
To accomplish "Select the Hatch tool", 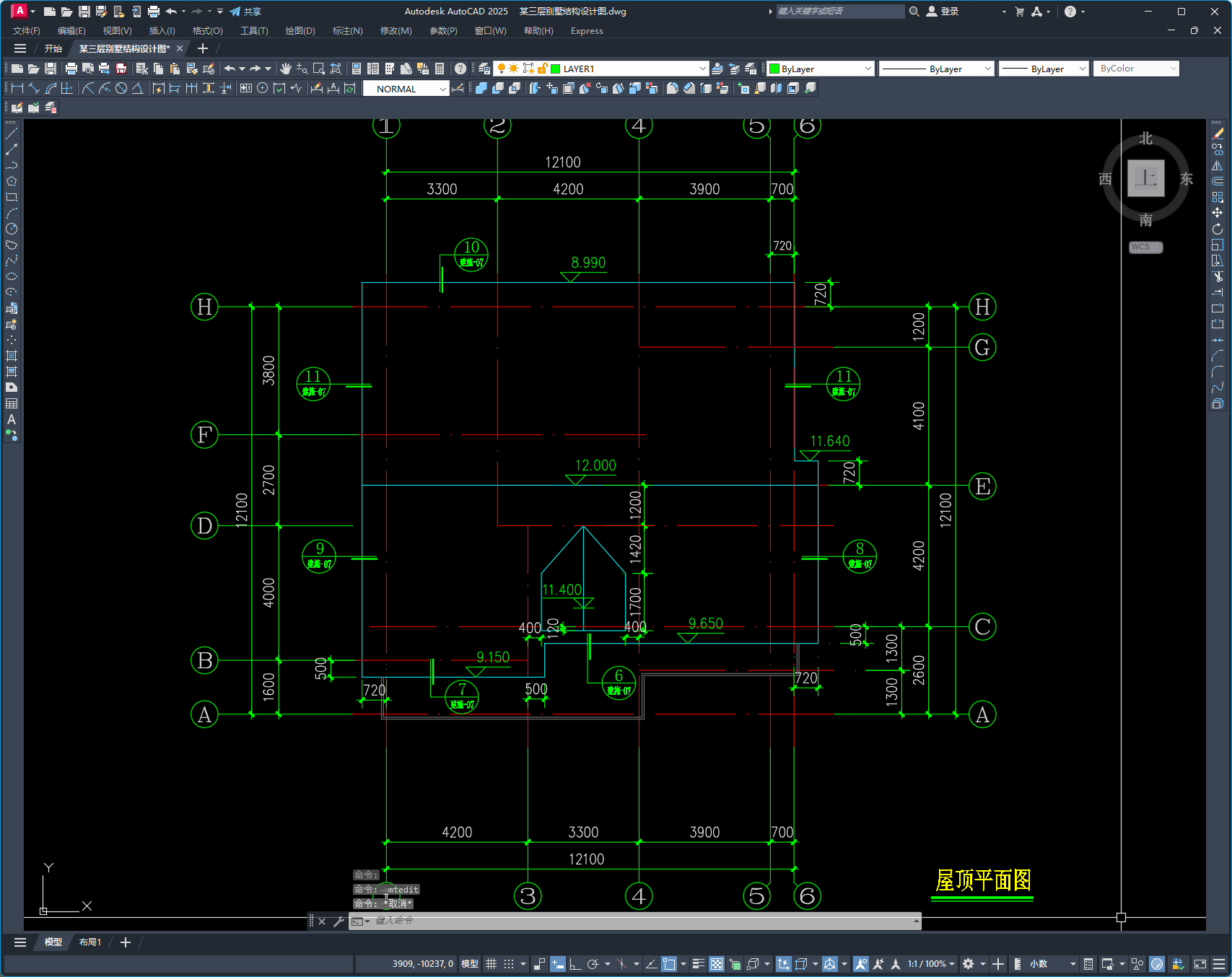I will click(12, 356).
